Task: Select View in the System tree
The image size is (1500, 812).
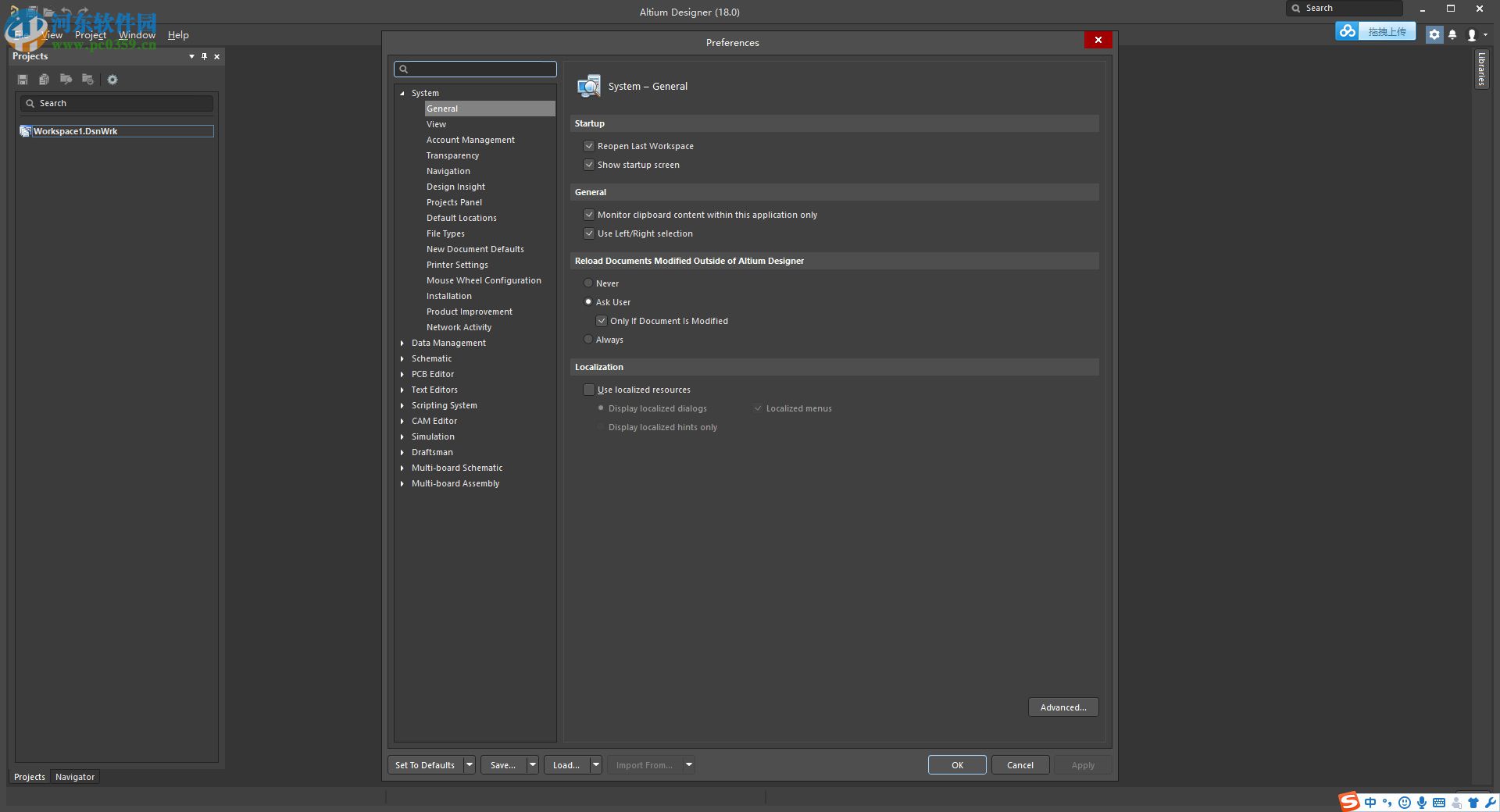Action: [x=436, y=124]
